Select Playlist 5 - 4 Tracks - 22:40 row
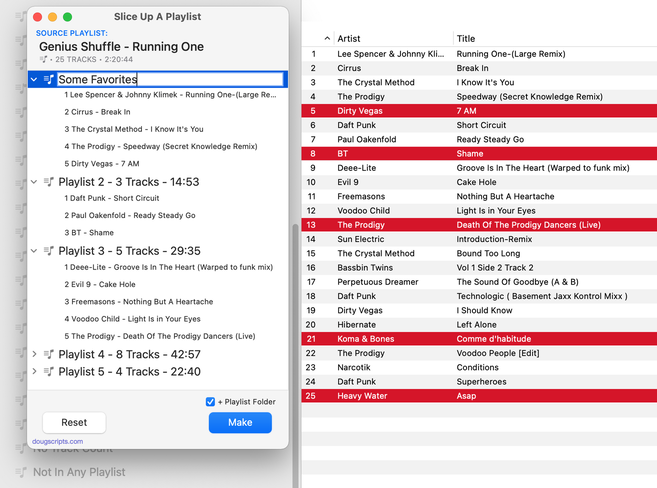657x488 pixels. pos(158,372)
